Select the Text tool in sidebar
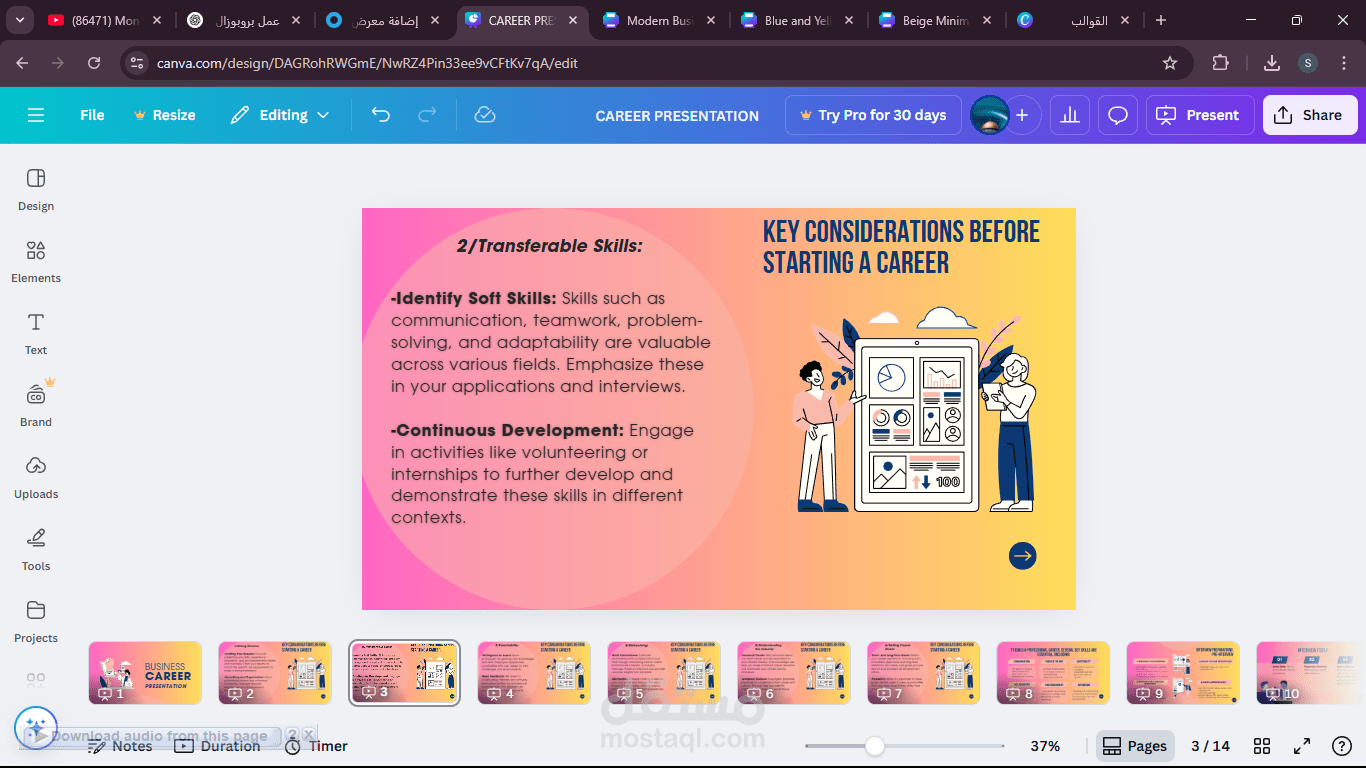 click(x=36, y=333)
